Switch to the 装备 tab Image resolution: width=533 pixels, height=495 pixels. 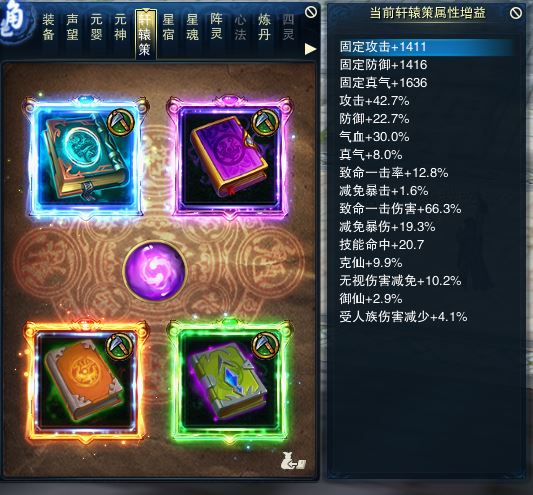[x=48, y=27]
